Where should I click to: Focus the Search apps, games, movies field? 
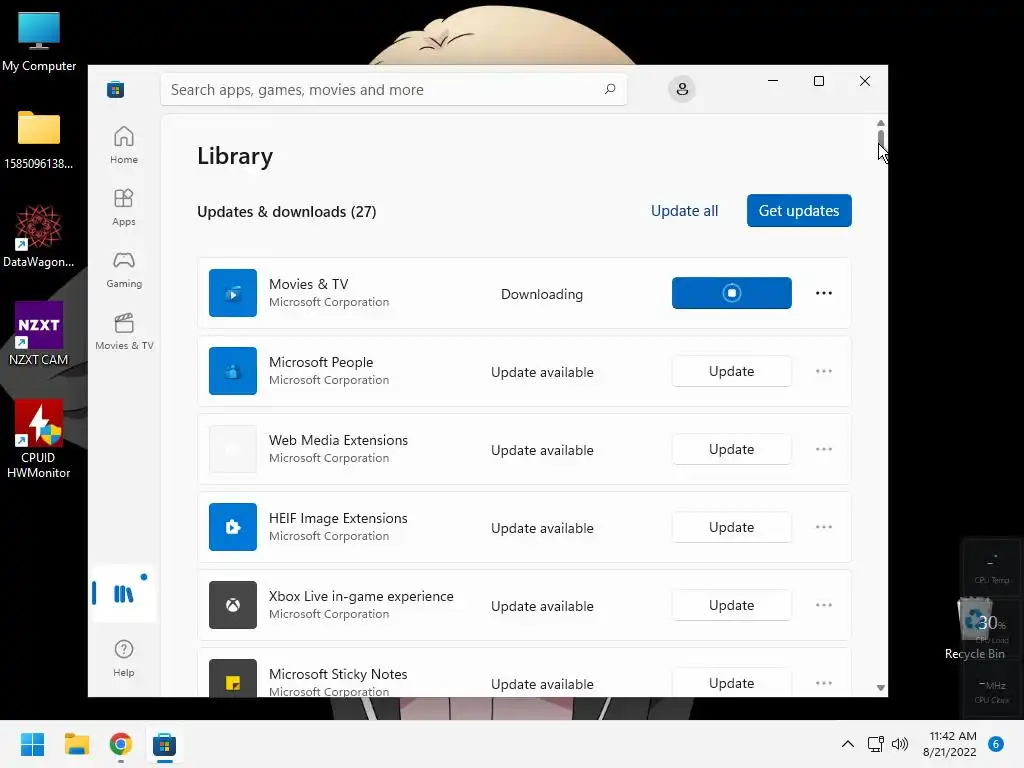394,89
